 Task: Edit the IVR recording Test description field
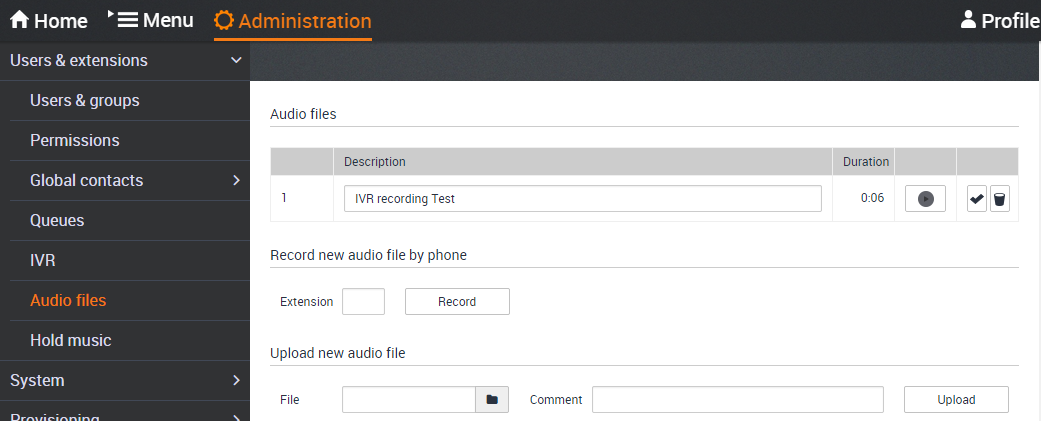pos(583,199)
